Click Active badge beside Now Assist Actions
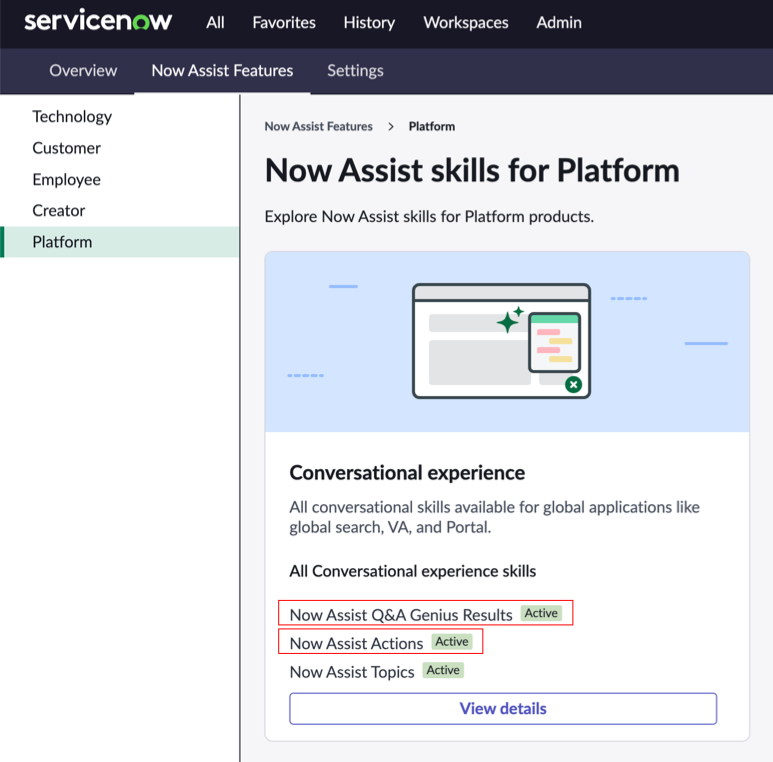The width and height of the screenshot is (773, 762). coord(452,642)
